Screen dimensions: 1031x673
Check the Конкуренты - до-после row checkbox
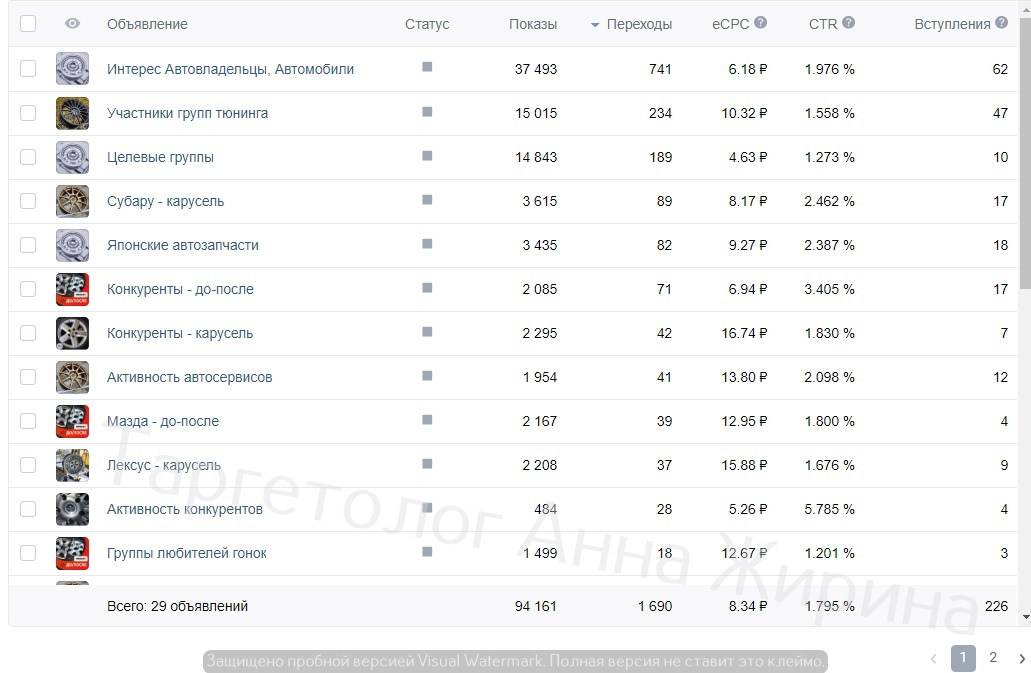point(28,289)
